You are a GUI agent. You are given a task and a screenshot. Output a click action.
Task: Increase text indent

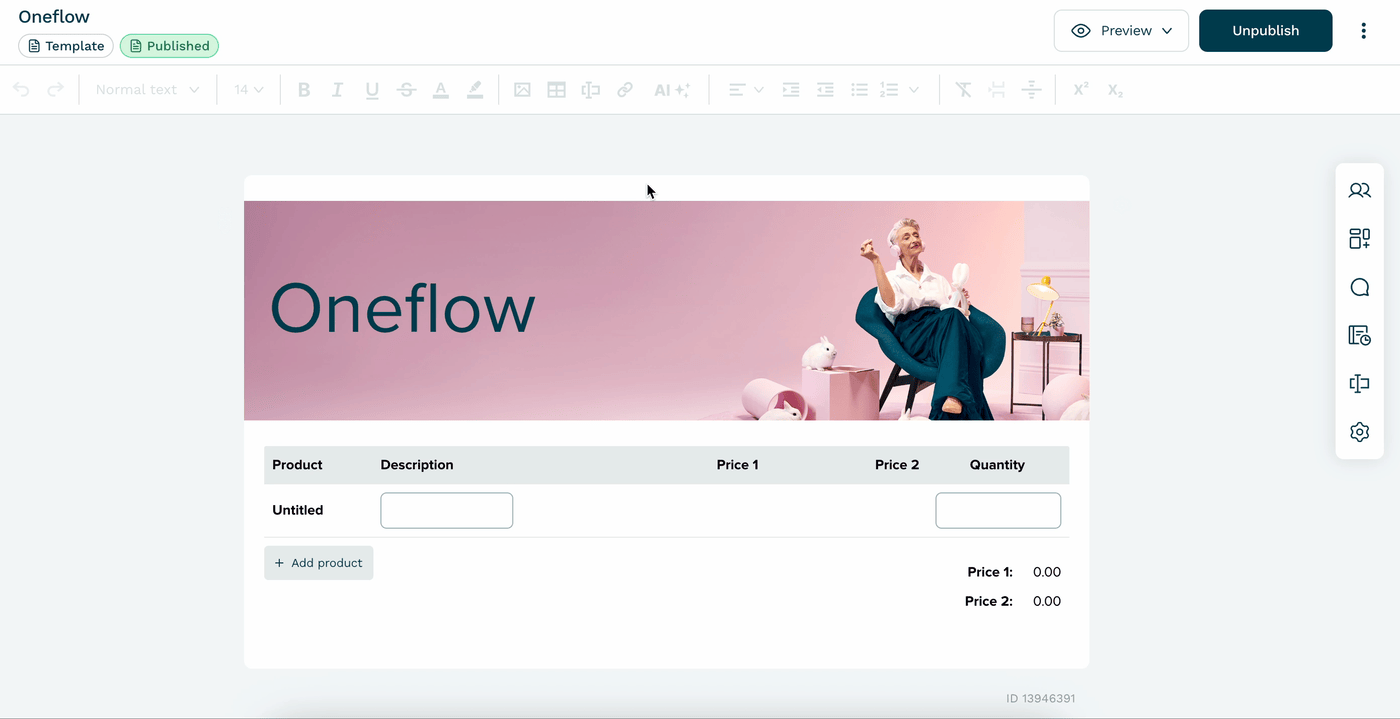click(x=791, y=90)
